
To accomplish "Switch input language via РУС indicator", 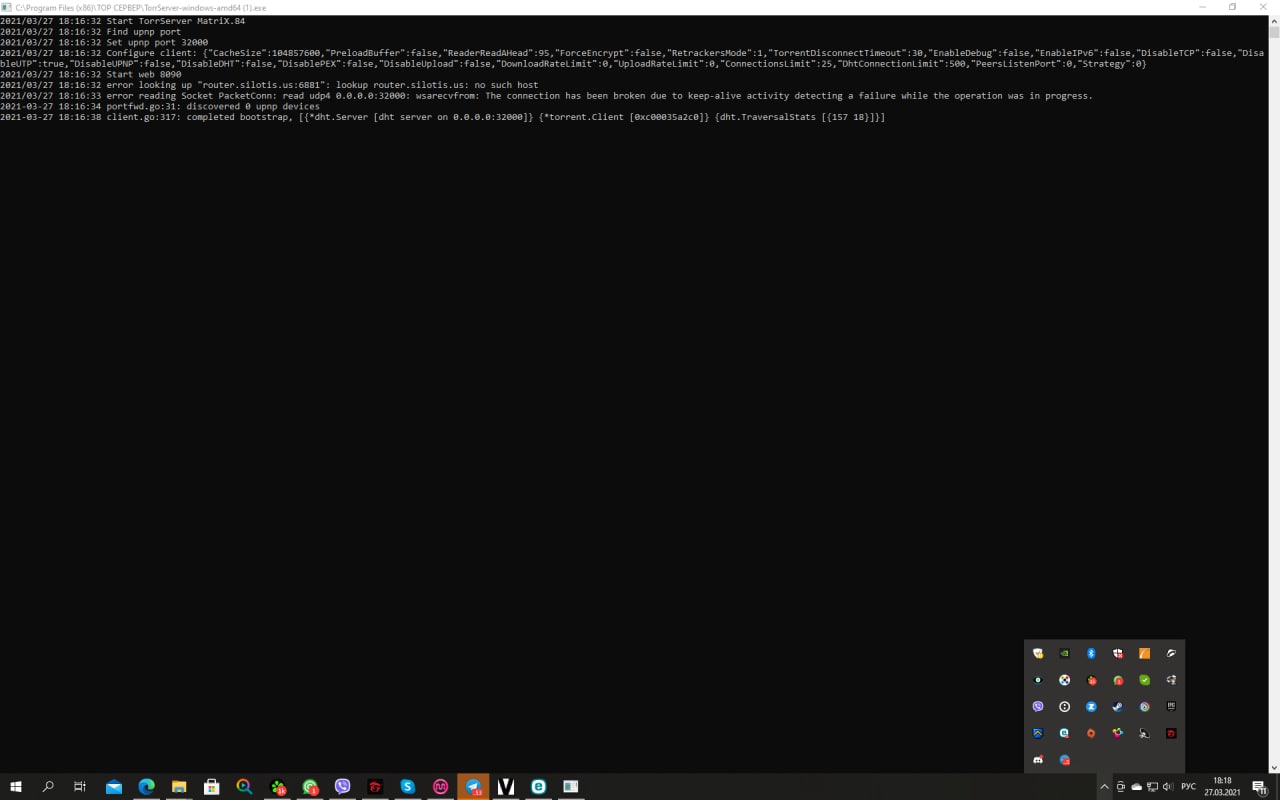I will [1189, 787].
